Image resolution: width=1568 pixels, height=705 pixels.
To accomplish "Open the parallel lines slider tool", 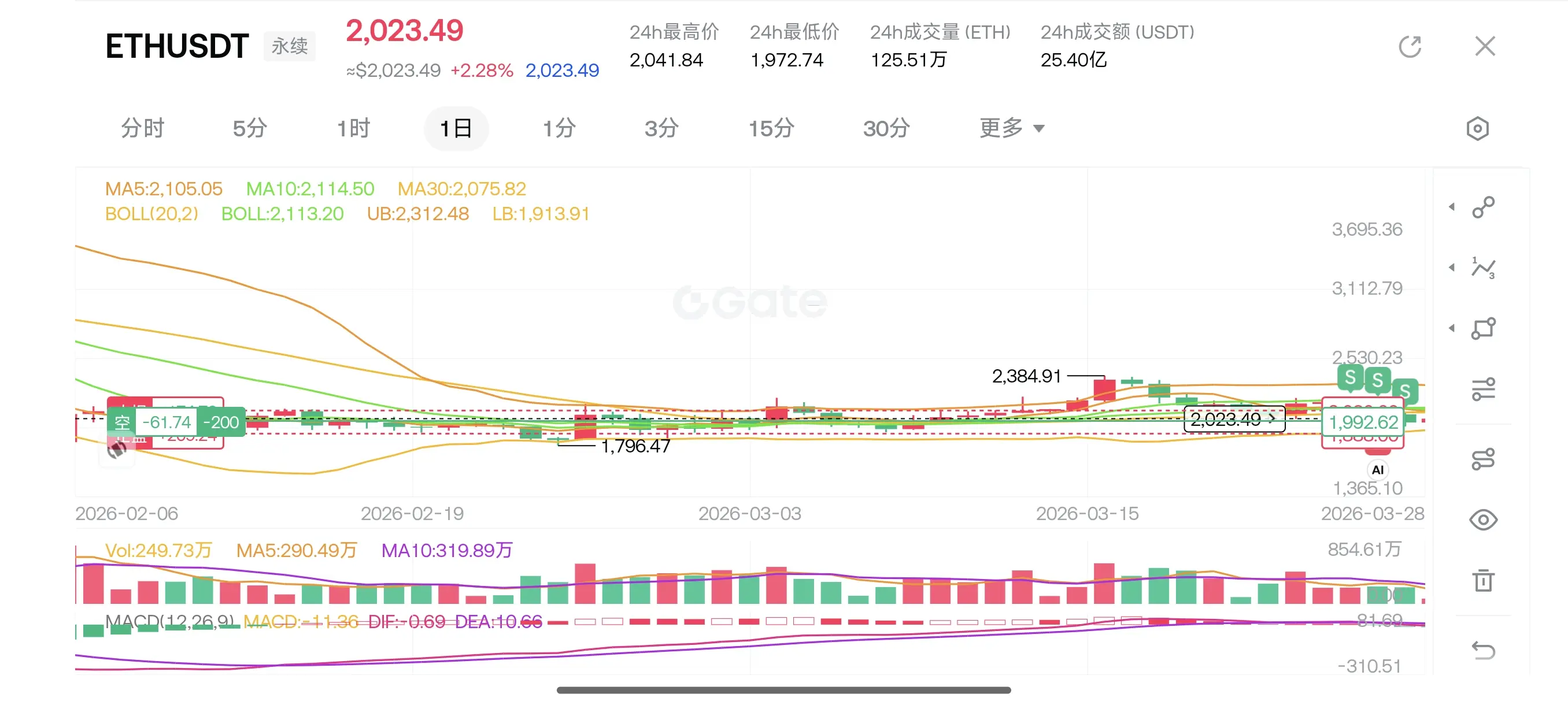I will click(x=1483, y=389).
